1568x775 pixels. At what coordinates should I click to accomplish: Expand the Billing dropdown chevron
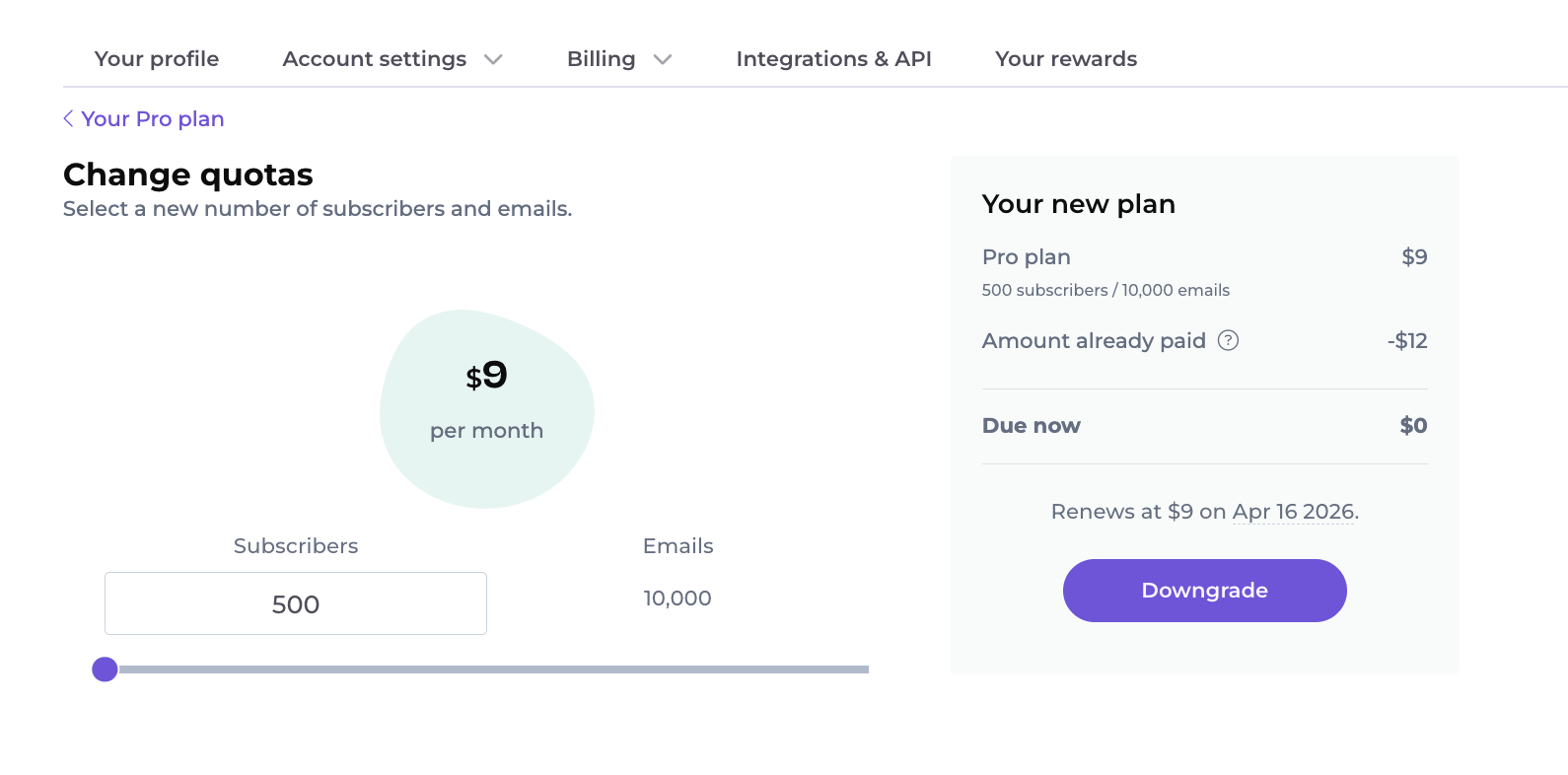pyautogui.click(x=663, y=60)
